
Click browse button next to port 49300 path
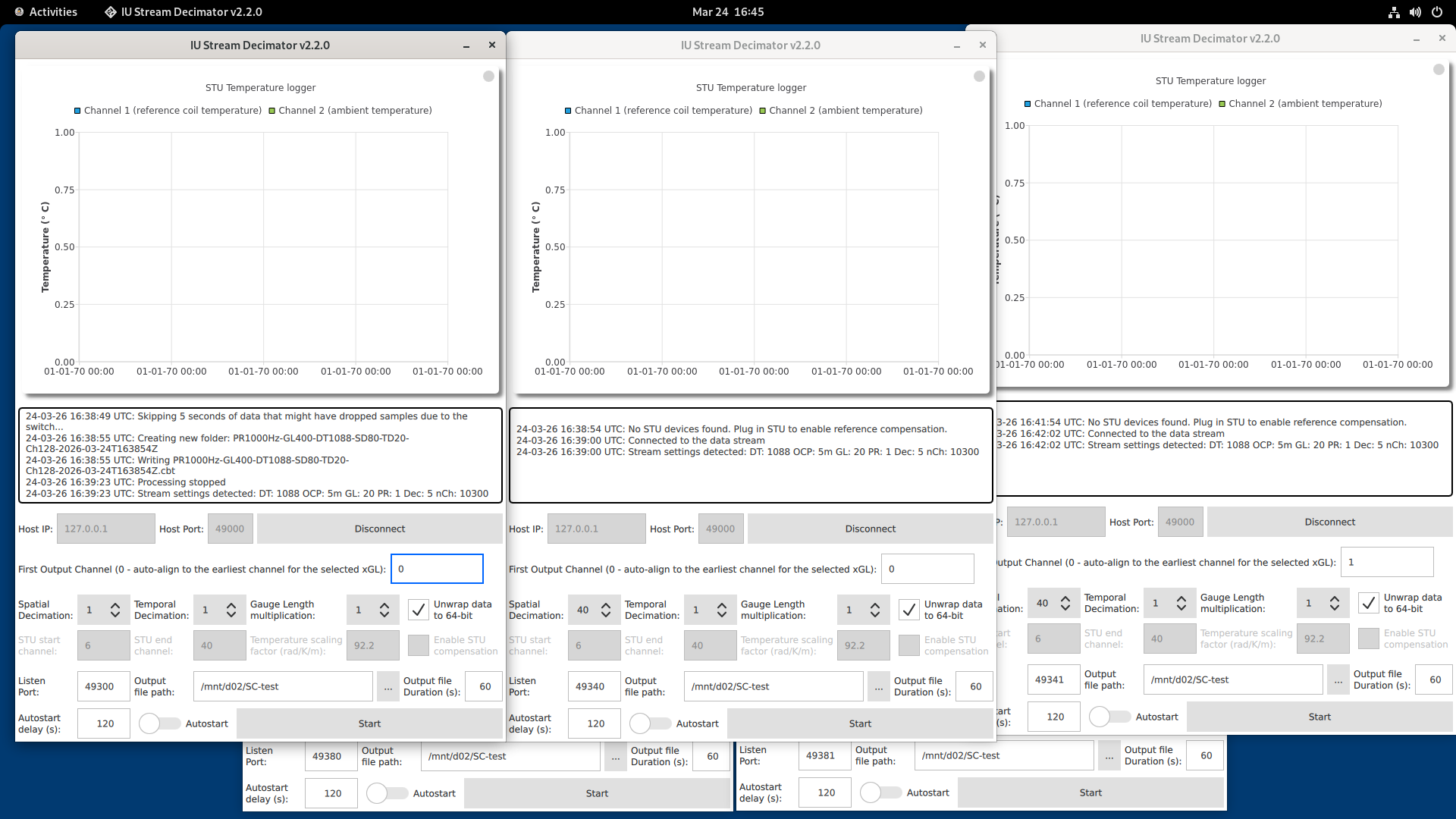pos(388,687)
